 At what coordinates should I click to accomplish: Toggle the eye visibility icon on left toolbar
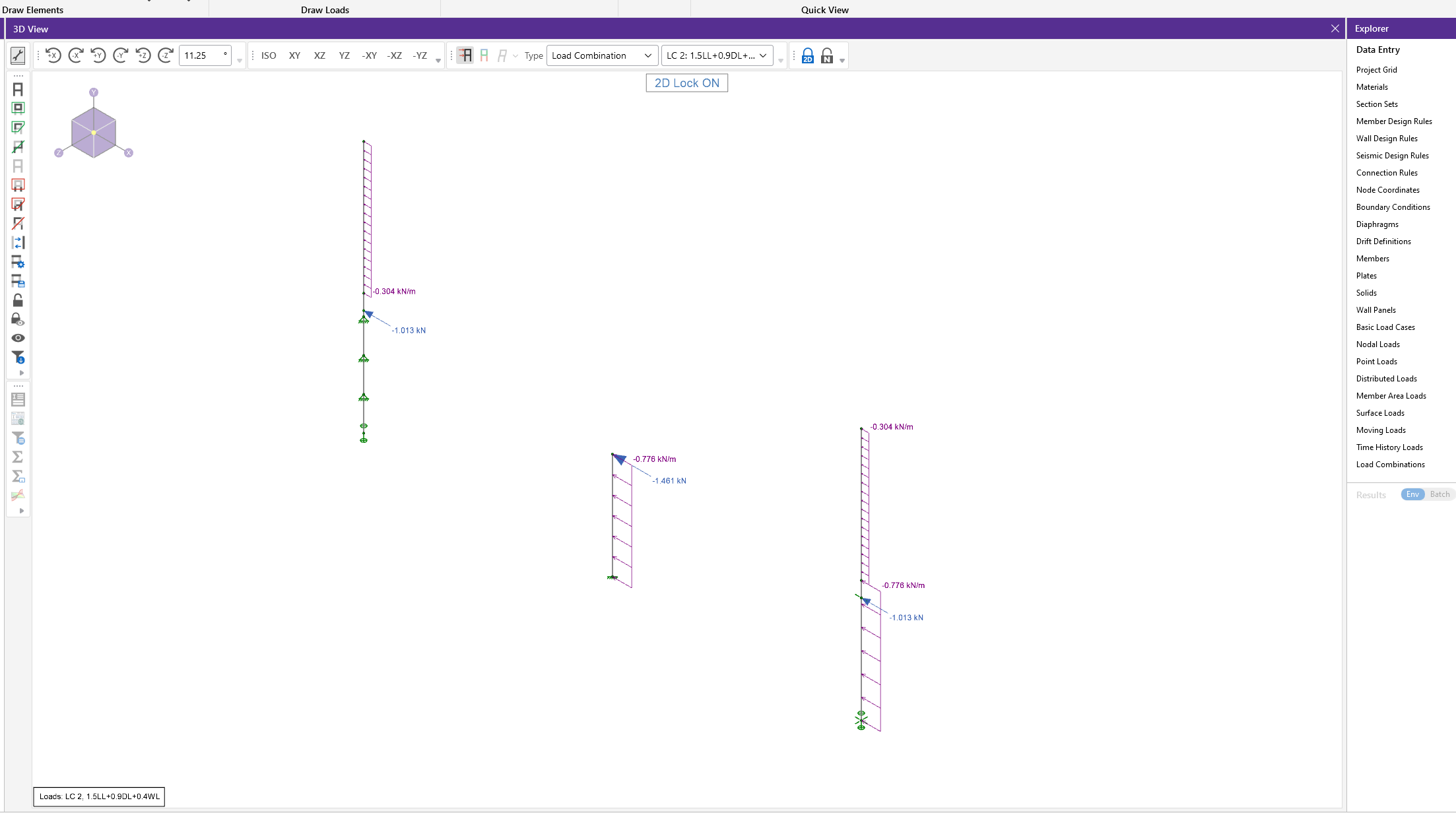point(18,338)
